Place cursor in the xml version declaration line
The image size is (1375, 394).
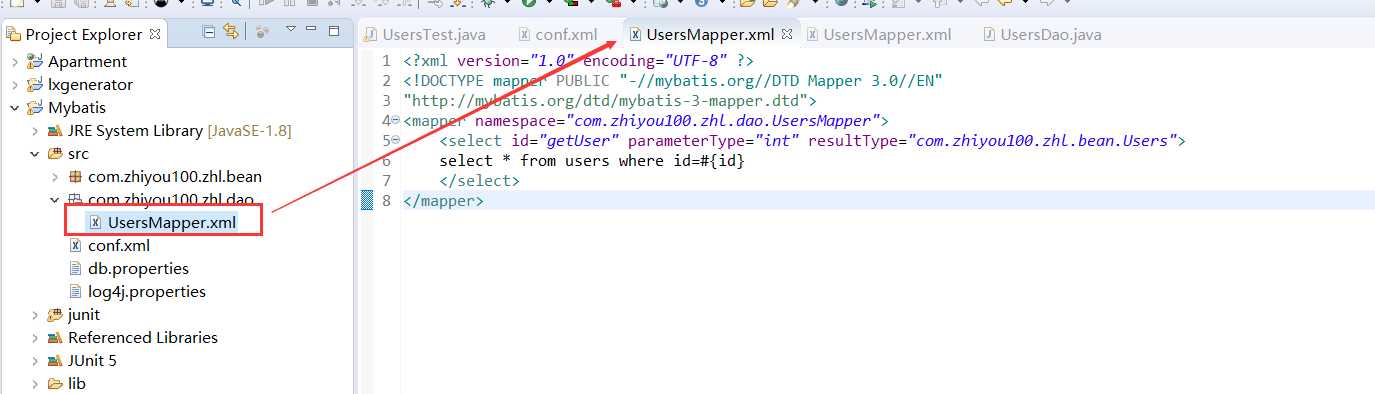(x=578, y=61)
